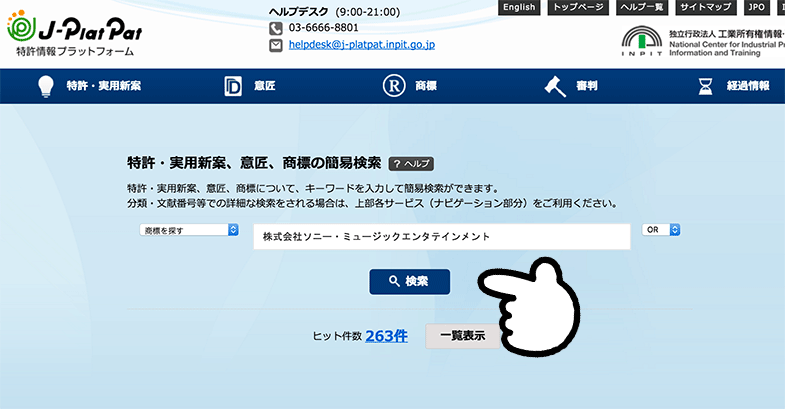Click the D design icon for 意匠

[x=233, y=86]
